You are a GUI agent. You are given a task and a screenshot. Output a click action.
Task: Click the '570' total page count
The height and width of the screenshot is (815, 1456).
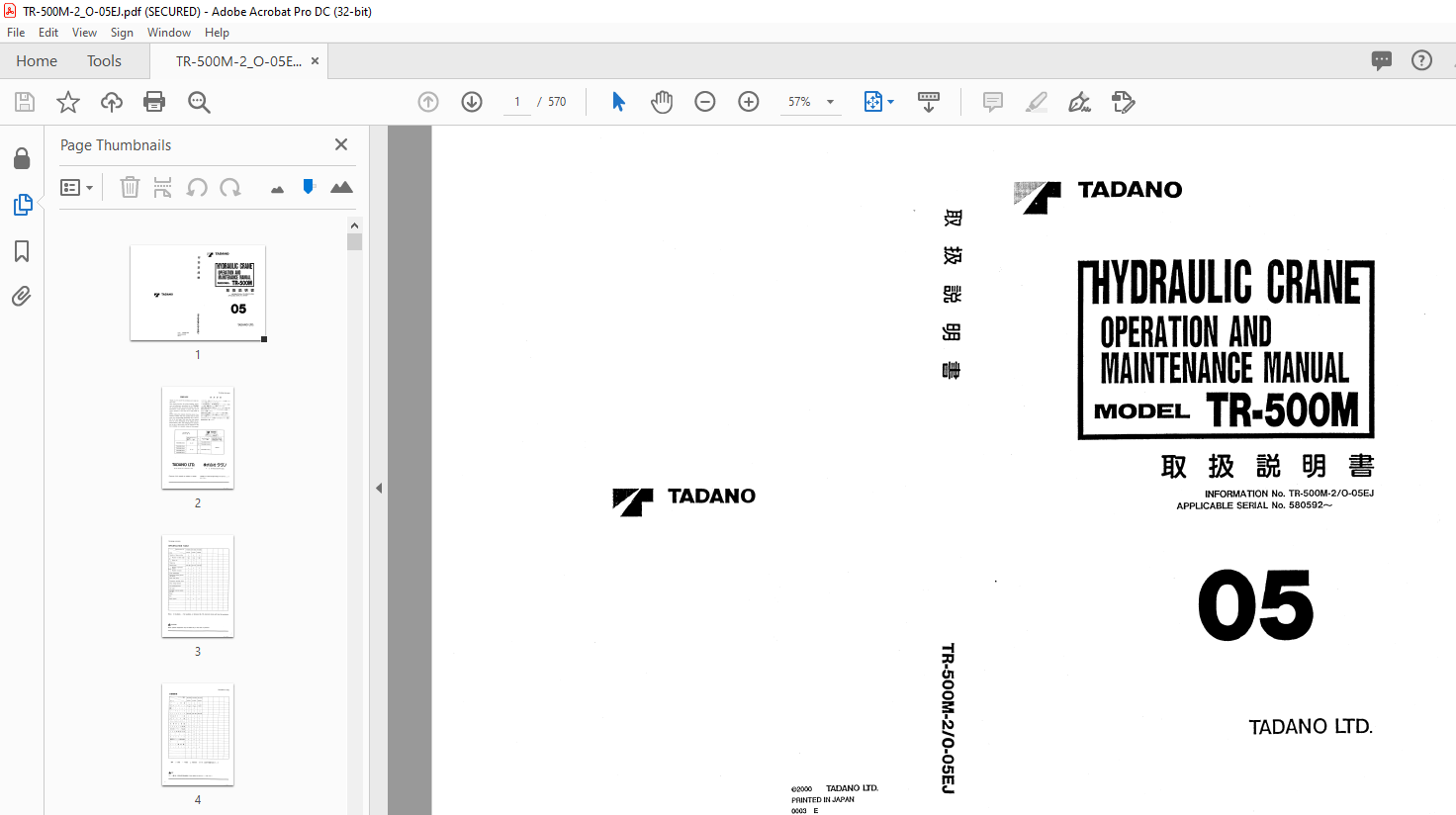[x=557, y=102]
